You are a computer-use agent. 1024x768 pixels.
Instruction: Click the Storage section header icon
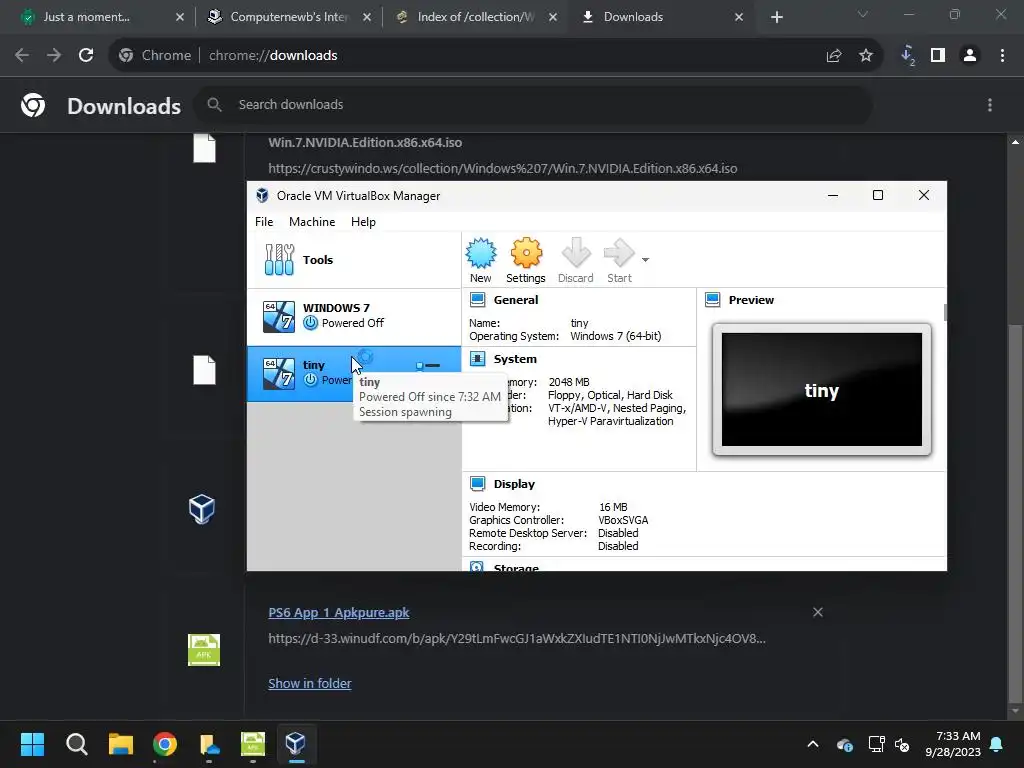click(x=477, y=566)
